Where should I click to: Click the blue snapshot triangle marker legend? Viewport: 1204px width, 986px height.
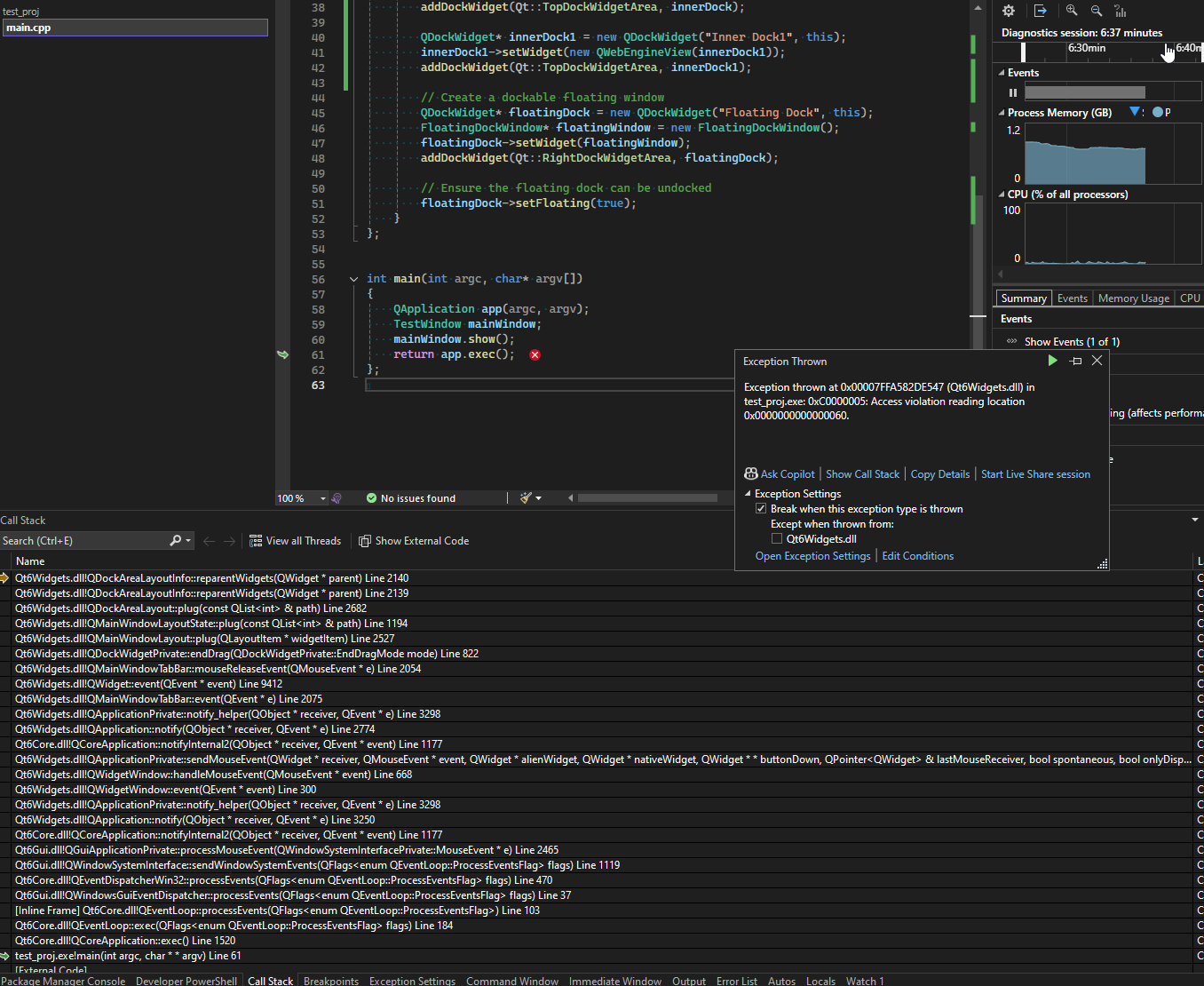coord(1135,112)
